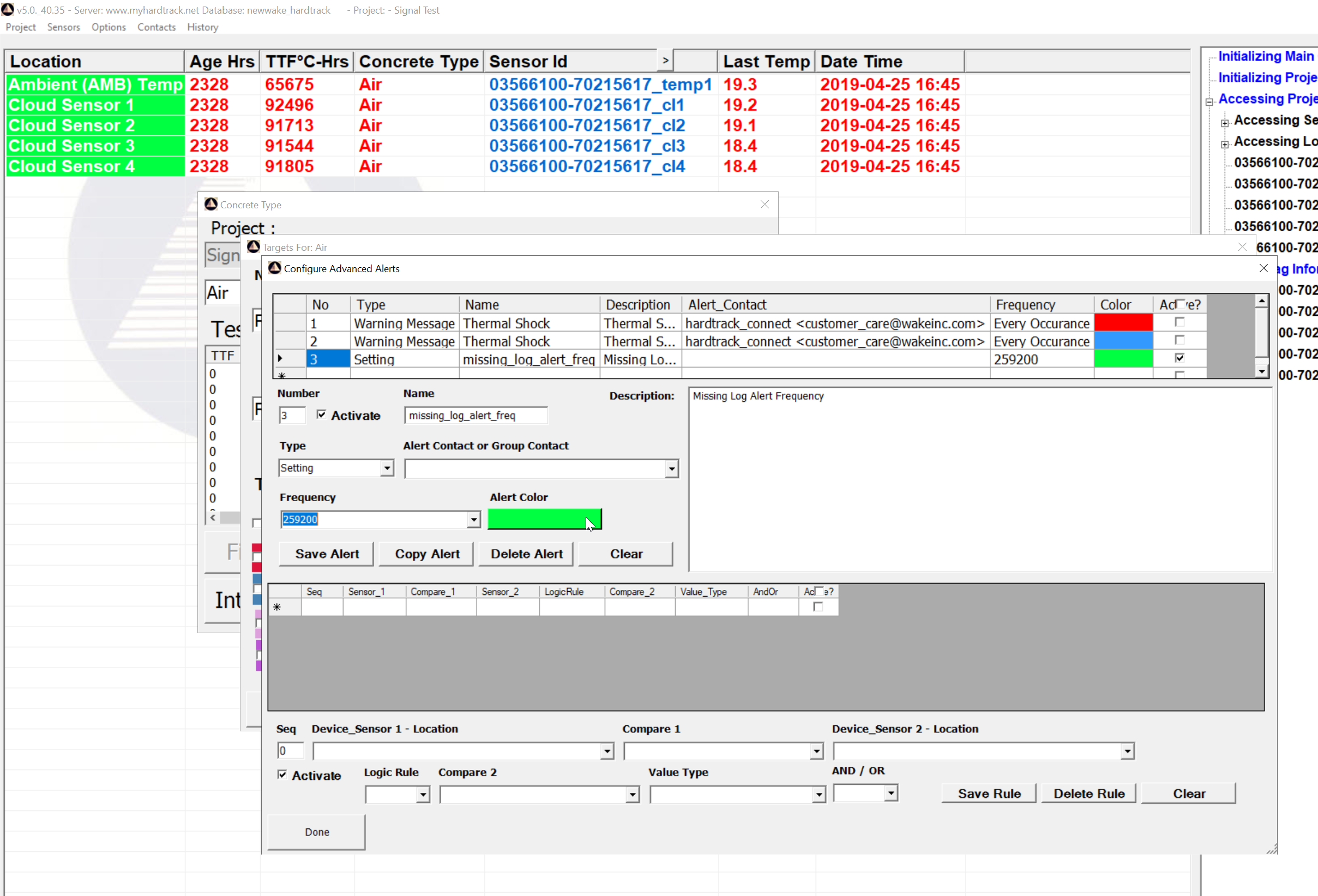Open the History menu
The height and width of the screenshot is (896, 1318).
[x=202, y=27]
